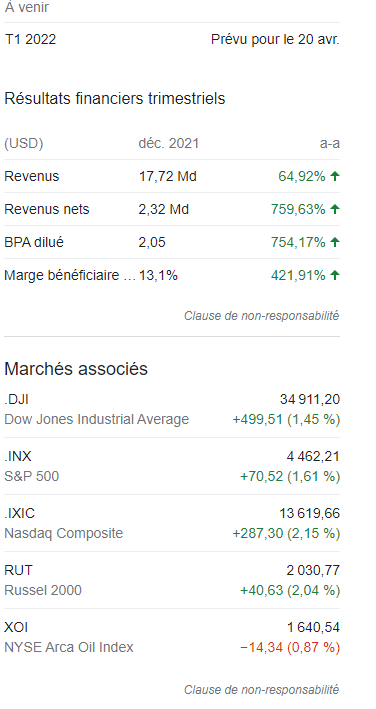The height and width of the screenshot is (709, 376).
Task: Click the up arrow next to 759,63%
Action: coord(334,209)
